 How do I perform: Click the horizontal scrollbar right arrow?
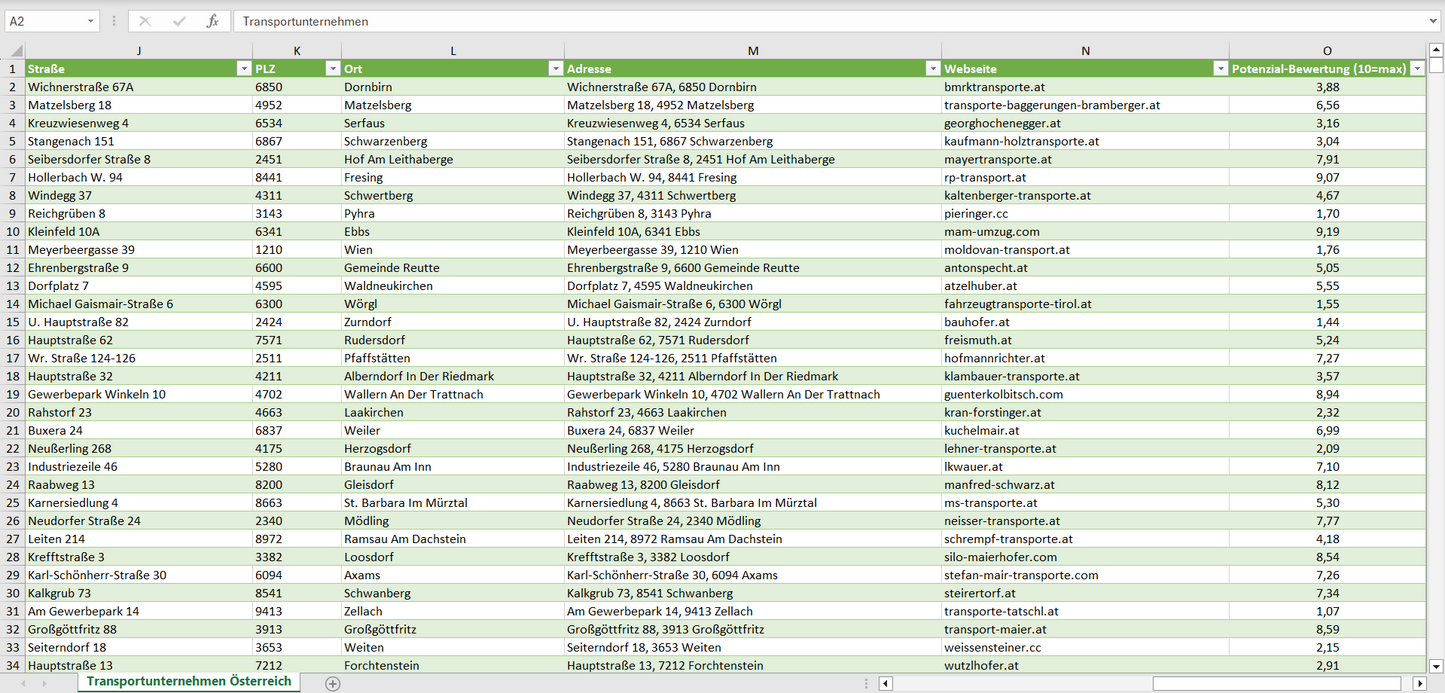1419,683
